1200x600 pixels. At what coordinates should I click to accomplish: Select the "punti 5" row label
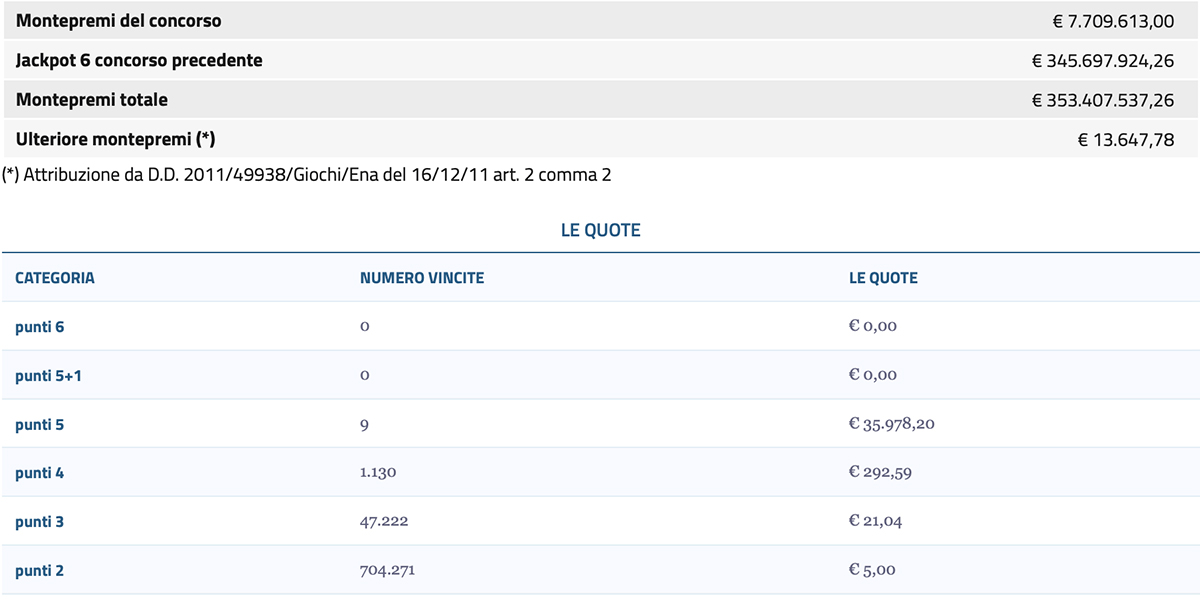pyautogui.click(x=40, y=425)
